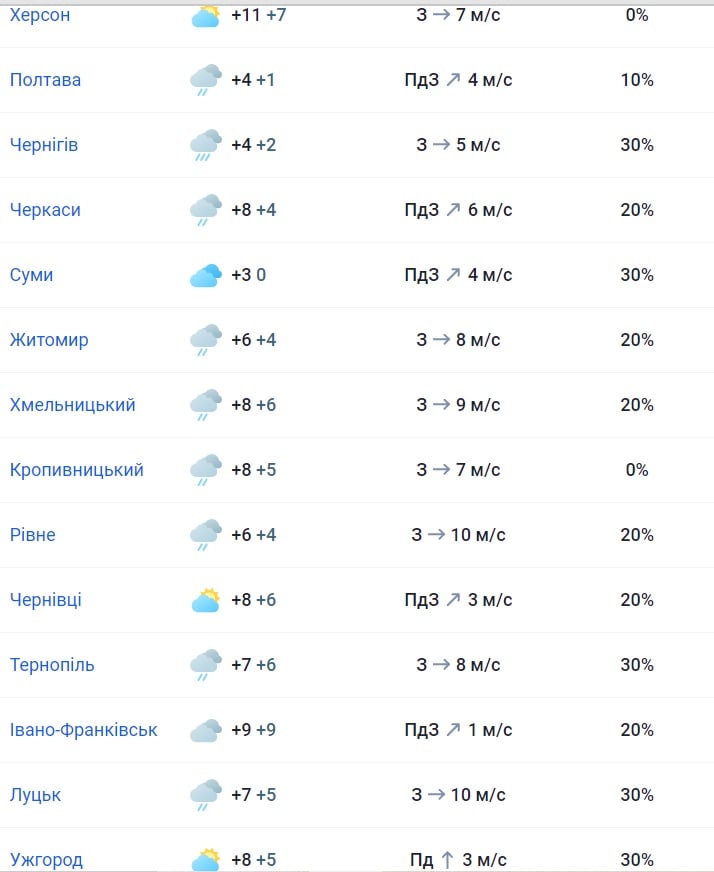Open the Черкаси weather link
The height and width of the screenshot is (872, 714).
click(45, 210)
